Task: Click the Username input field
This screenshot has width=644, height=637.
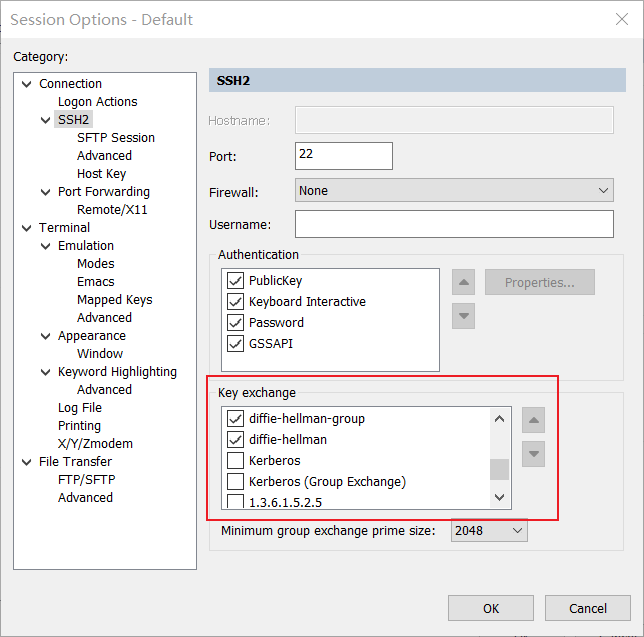Action: click(x=454, y=224)
